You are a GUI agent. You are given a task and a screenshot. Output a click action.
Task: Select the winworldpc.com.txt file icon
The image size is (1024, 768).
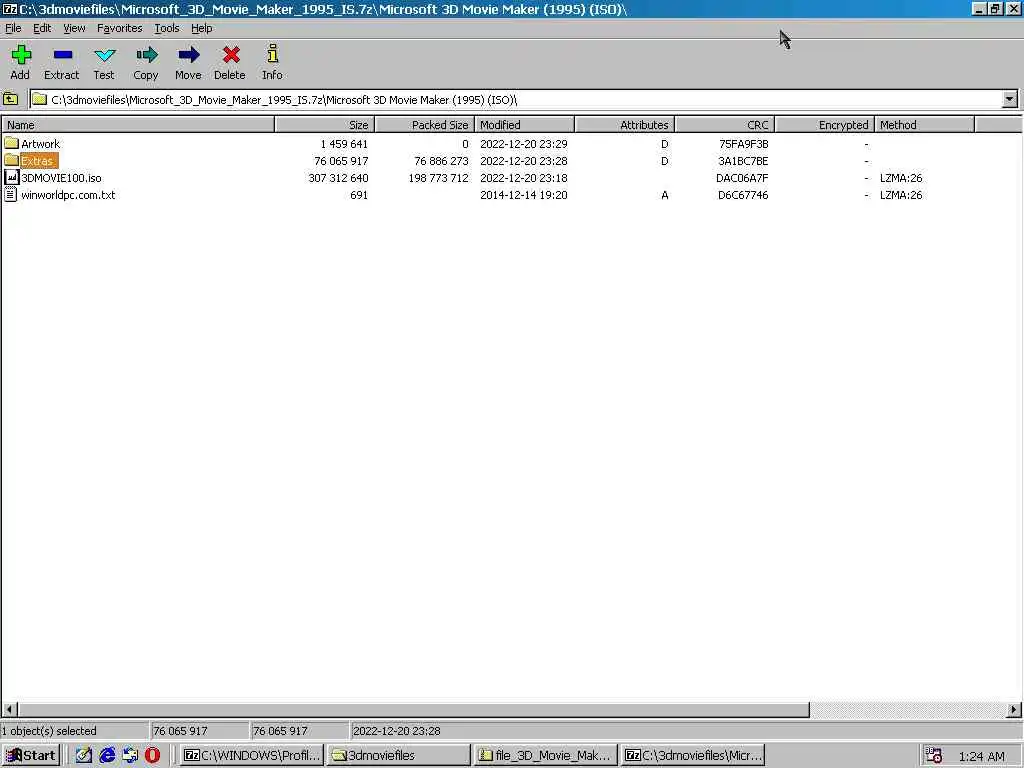click(11, 195)
